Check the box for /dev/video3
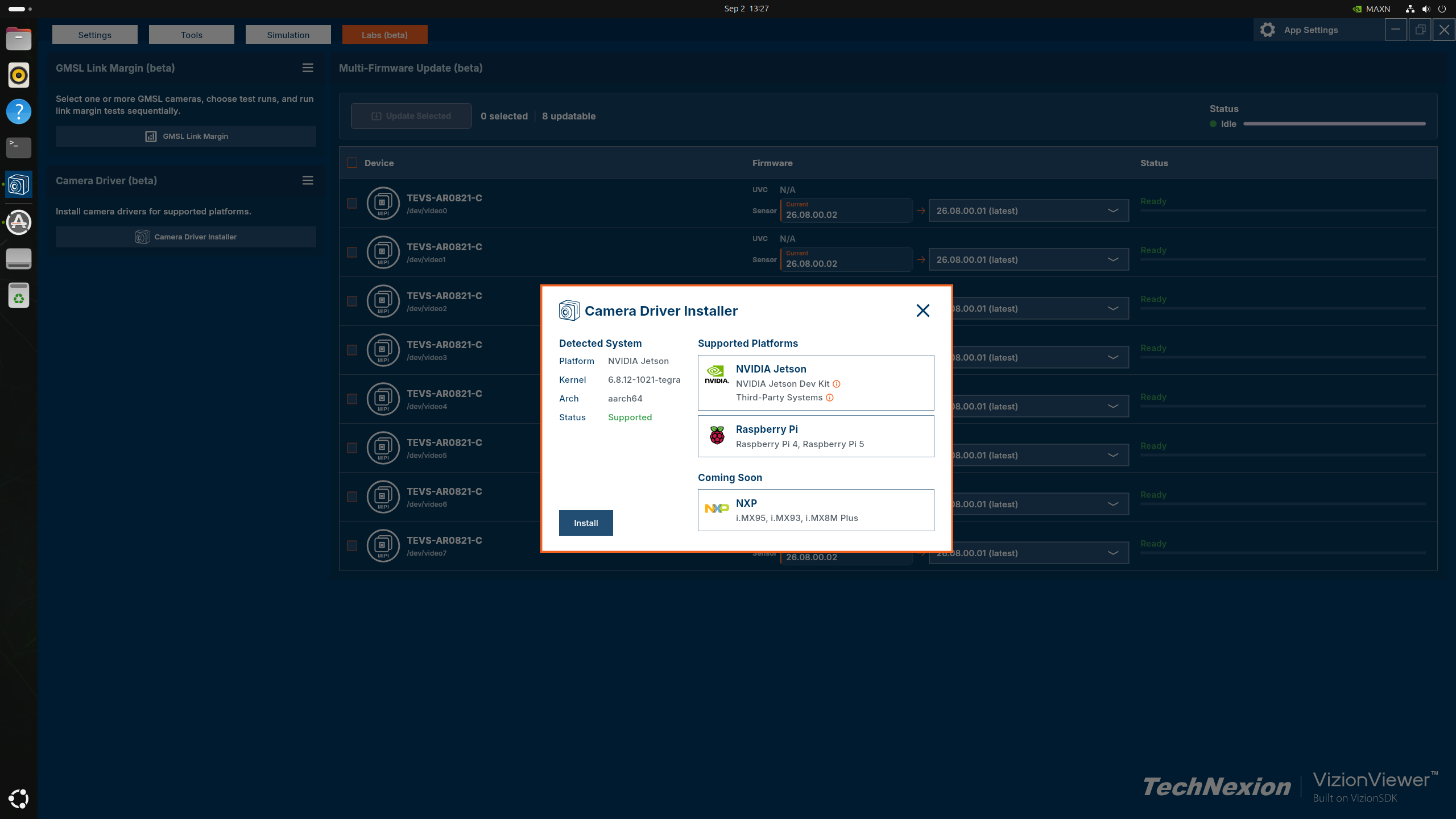The image size is (1456, 819). pos(352,350)
